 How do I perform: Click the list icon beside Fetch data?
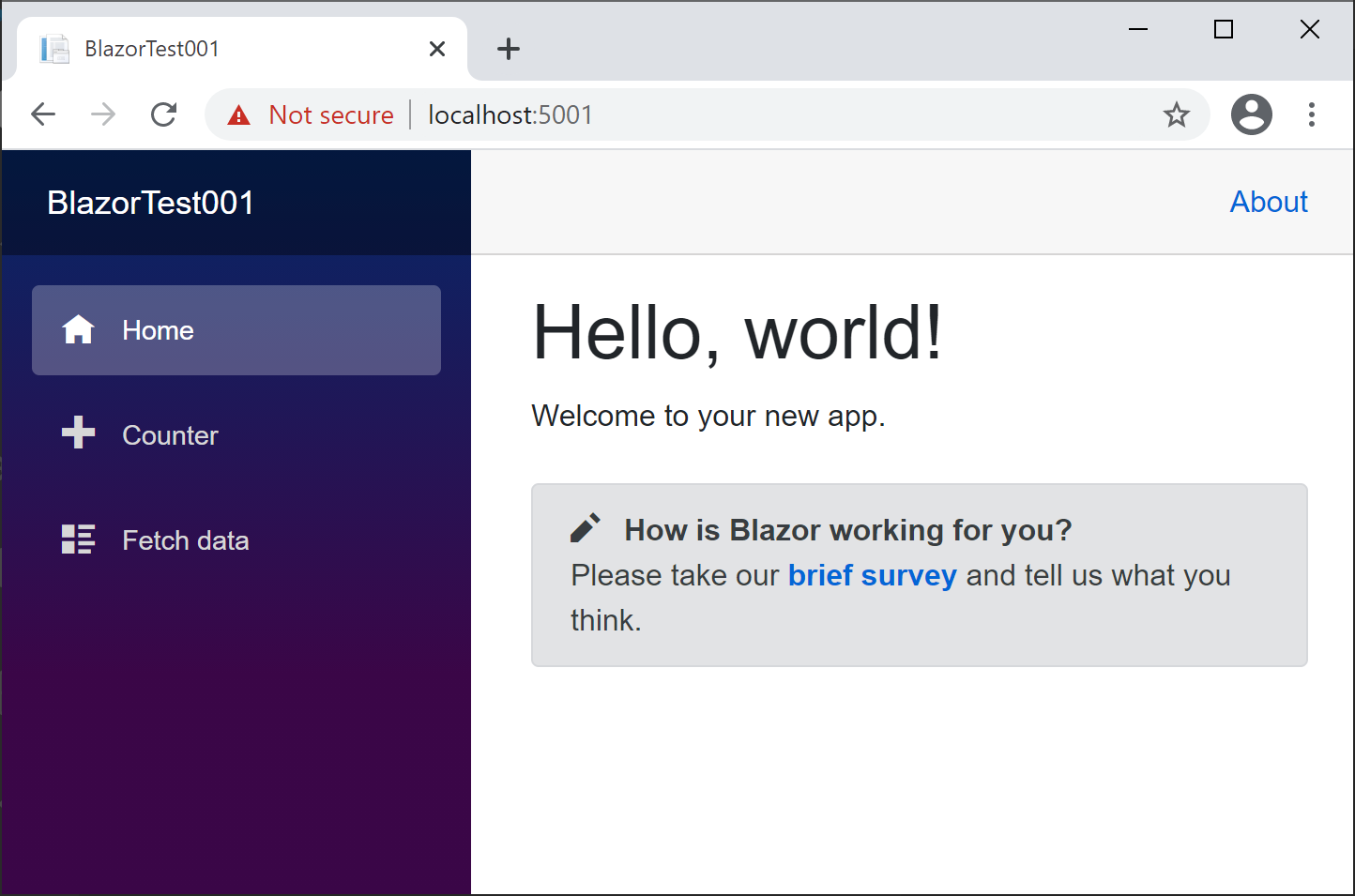pyautogui.click(x=78, y=539)
